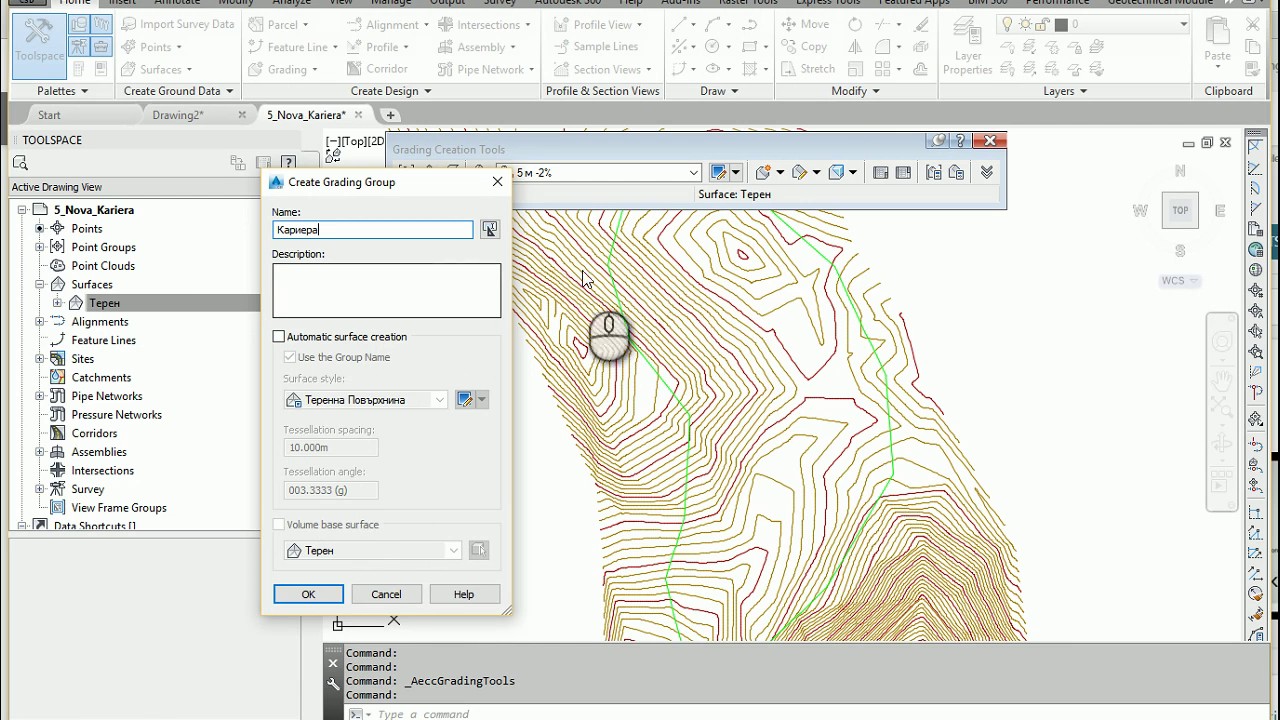Expand the Grading Creation Tools chevron
Screen dimensions: 1280x720
[x=987, y=172]
